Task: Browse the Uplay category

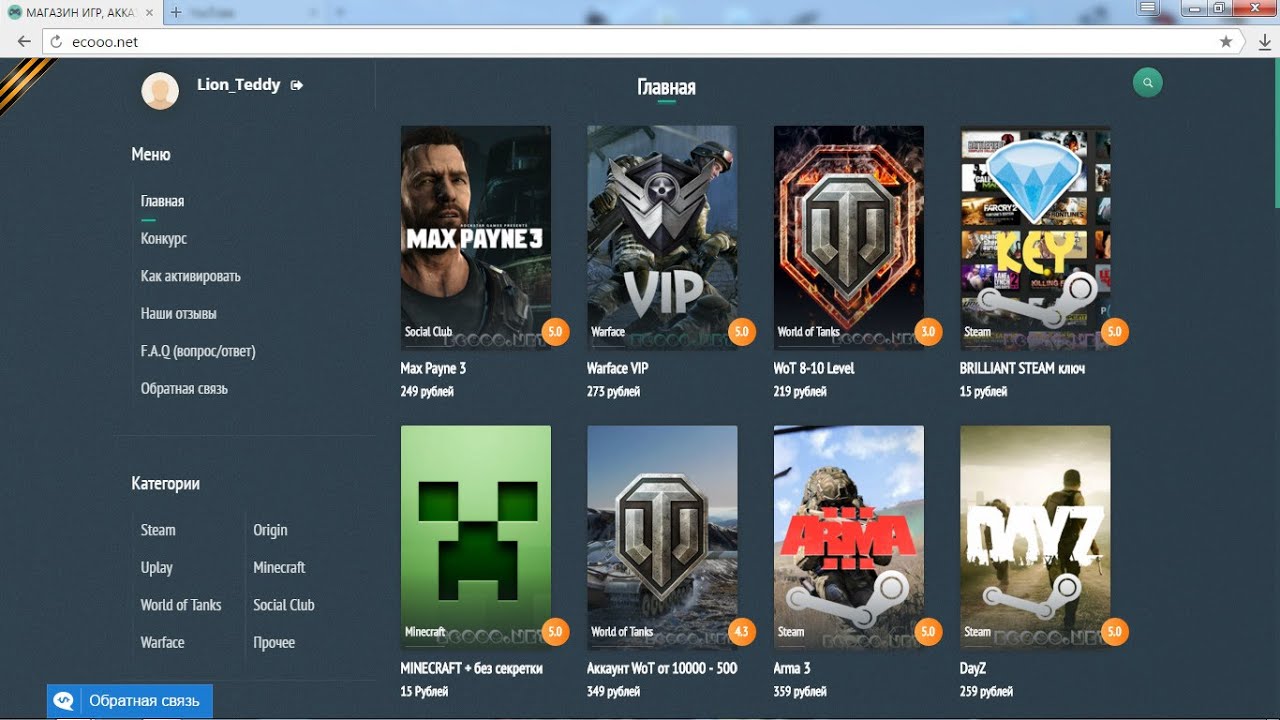Action: pyautogui.click(x=157, y=568)
